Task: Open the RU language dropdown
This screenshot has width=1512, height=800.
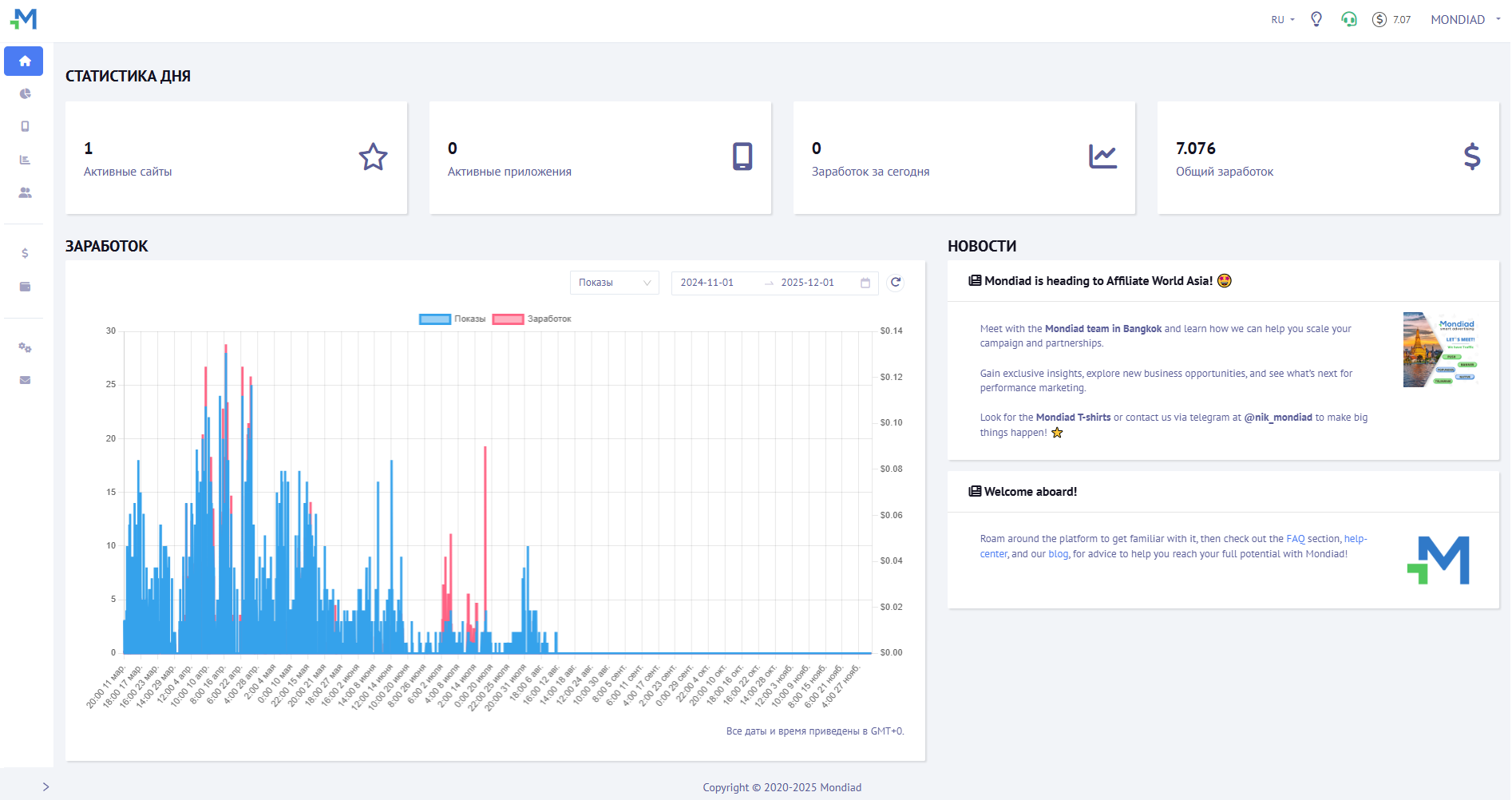Action: (1282, 19)
